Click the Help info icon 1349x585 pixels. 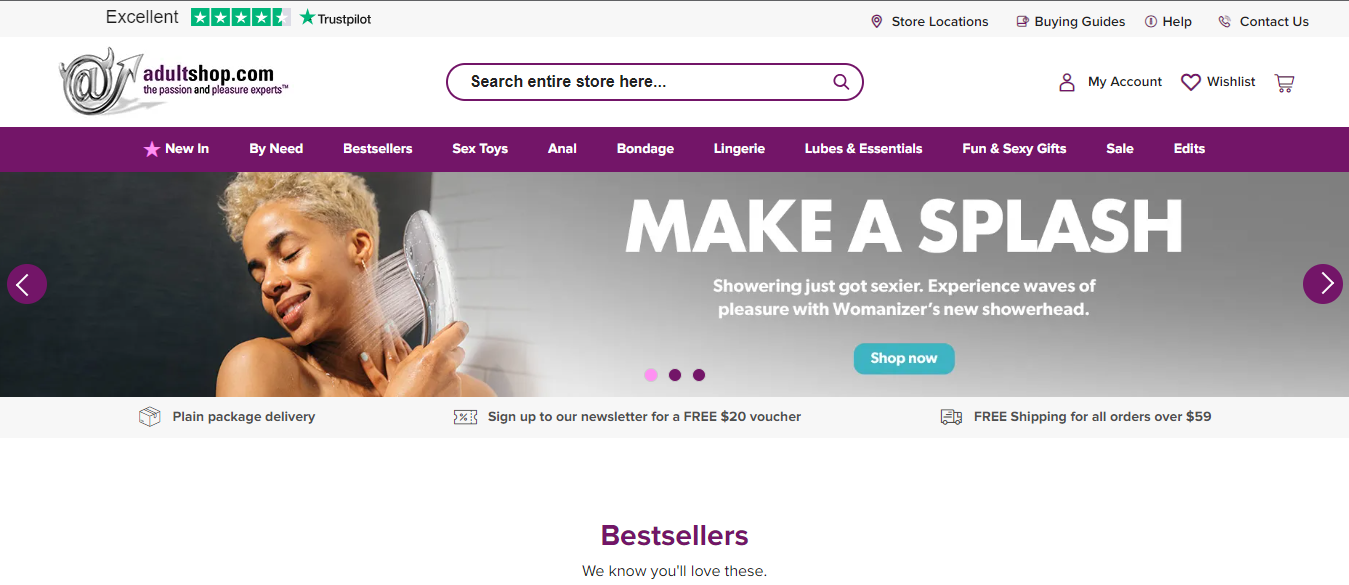tap(1151, 21)
